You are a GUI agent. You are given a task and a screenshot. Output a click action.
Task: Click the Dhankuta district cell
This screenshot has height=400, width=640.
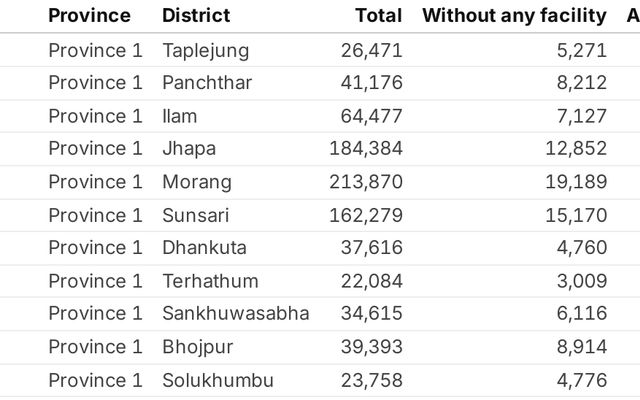tap(204, 248)
